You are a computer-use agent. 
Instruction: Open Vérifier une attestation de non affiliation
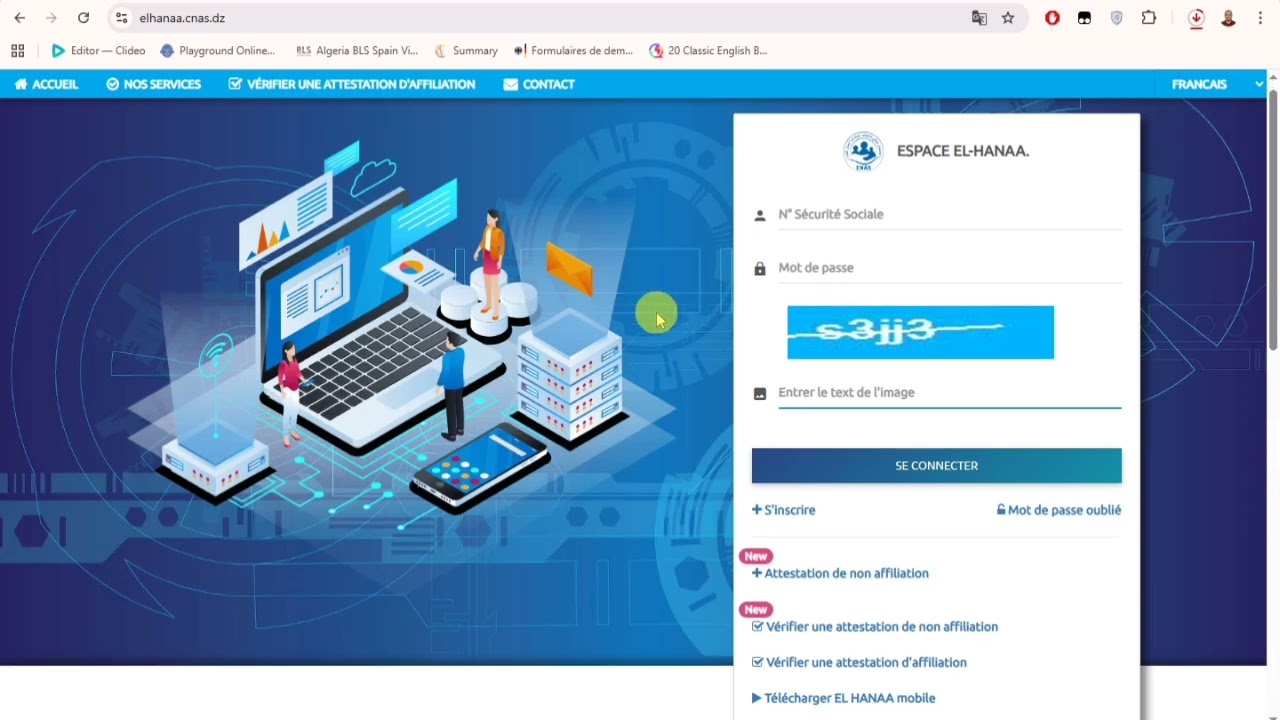[875, 627]
